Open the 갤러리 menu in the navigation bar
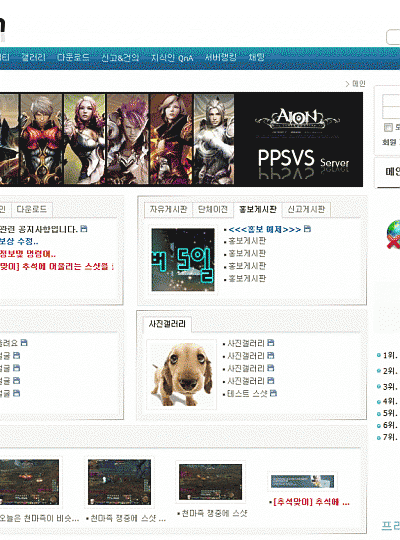The height and width of the screenshot is (540, 400). click(33, 57)
